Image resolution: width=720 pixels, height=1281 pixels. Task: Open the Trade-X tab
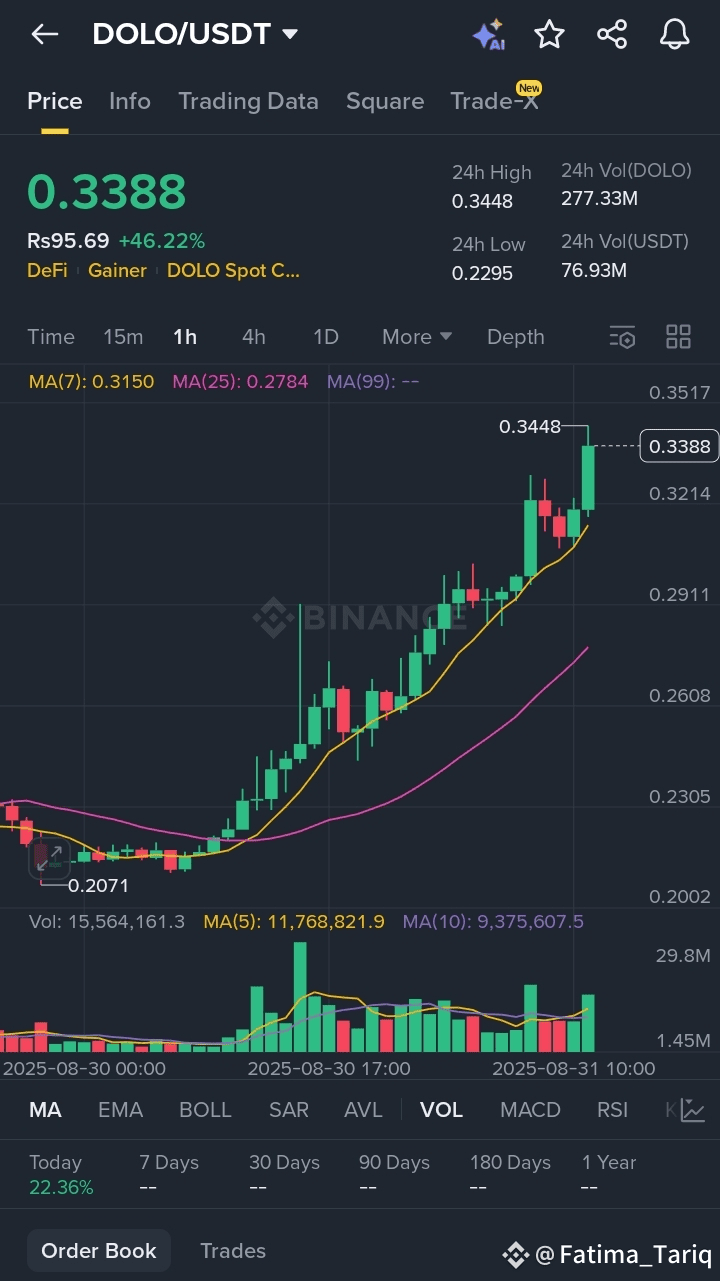pyautogui.click(x=494, y=101)
